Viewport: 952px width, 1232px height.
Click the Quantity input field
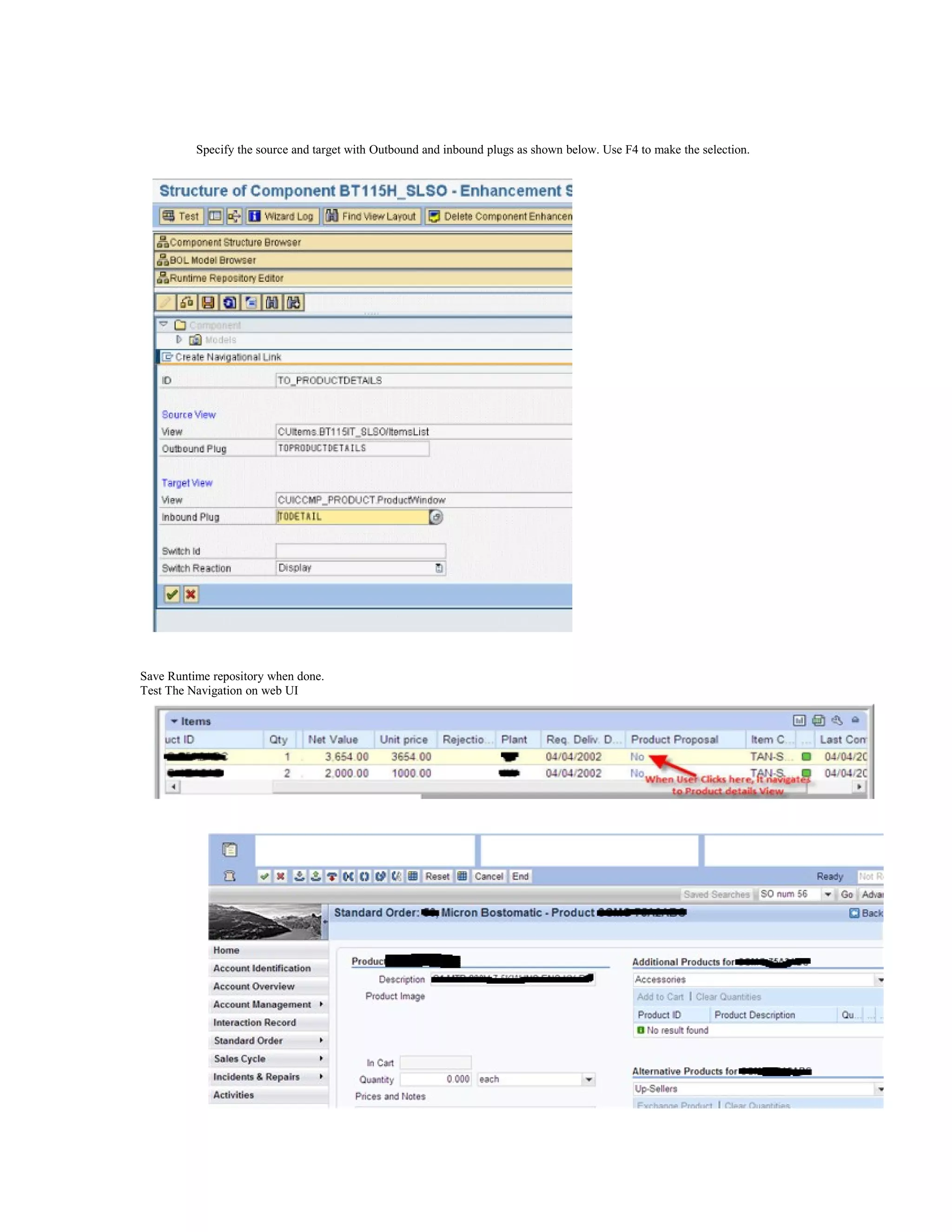click(436, 1079)
